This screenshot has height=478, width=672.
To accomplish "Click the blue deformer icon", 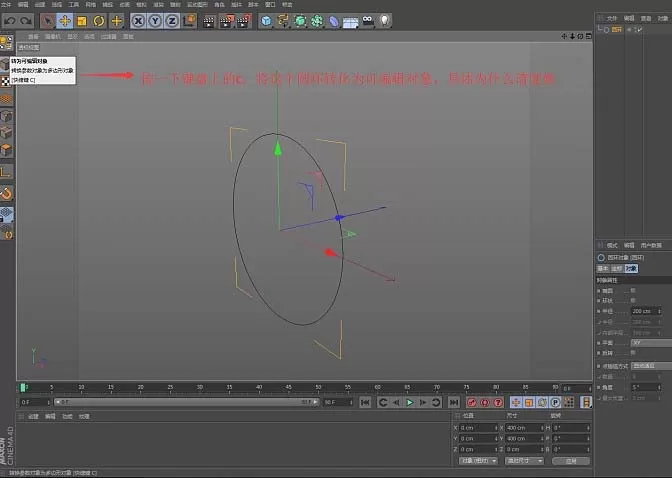I will pyautogui.click(x=334, y=21).
